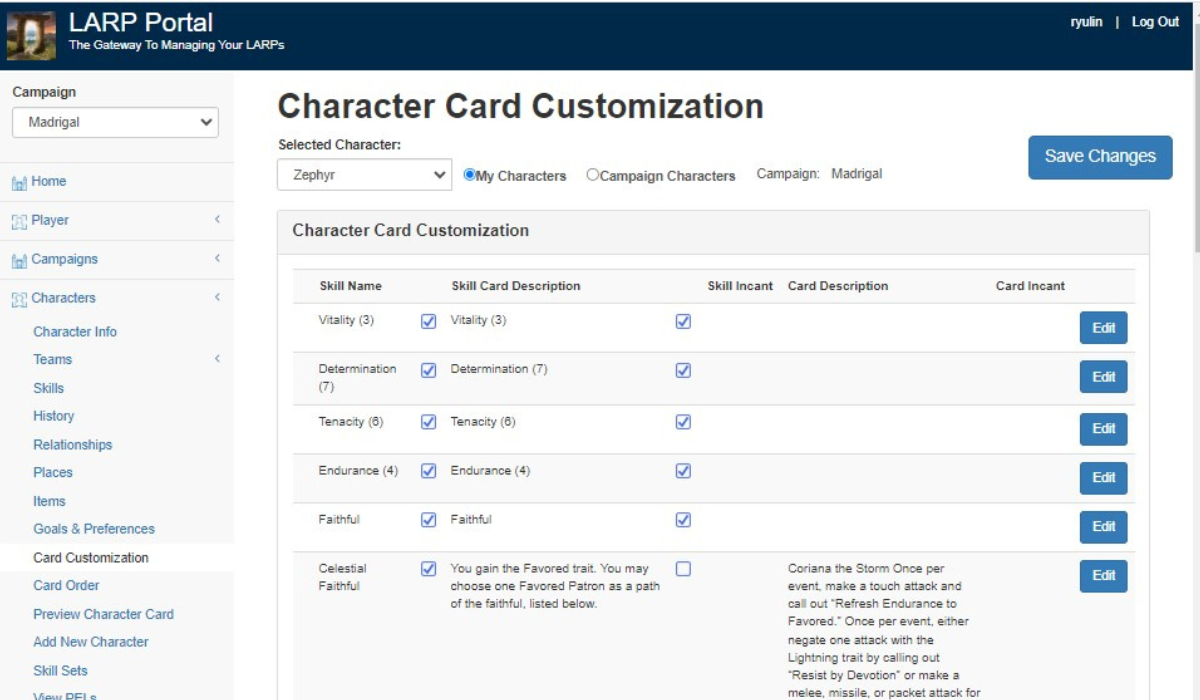This screenshot has height=700, width=1200.
Task: Select the Campaign Characters radio button
Action: pos(593,175)
